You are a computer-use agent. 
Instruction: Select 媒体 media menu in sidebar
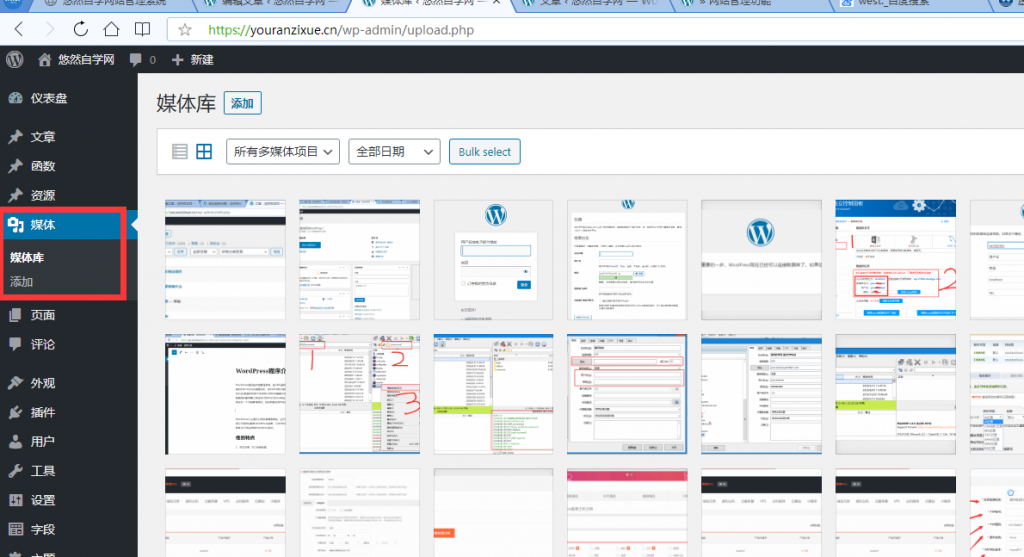(69, 225)
